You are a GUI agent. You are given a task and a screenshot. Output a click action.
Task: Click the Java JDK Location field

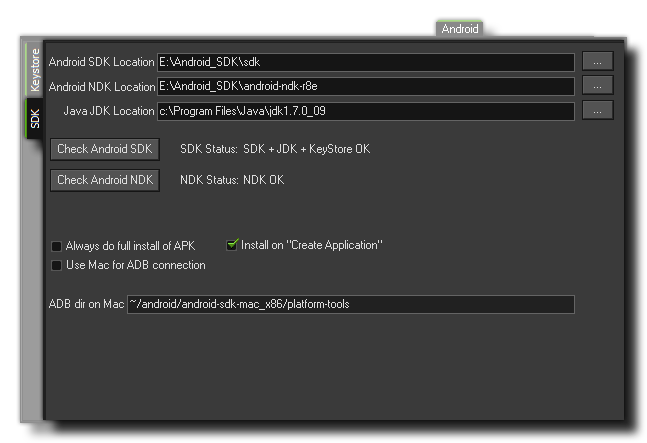pos(366,111)
